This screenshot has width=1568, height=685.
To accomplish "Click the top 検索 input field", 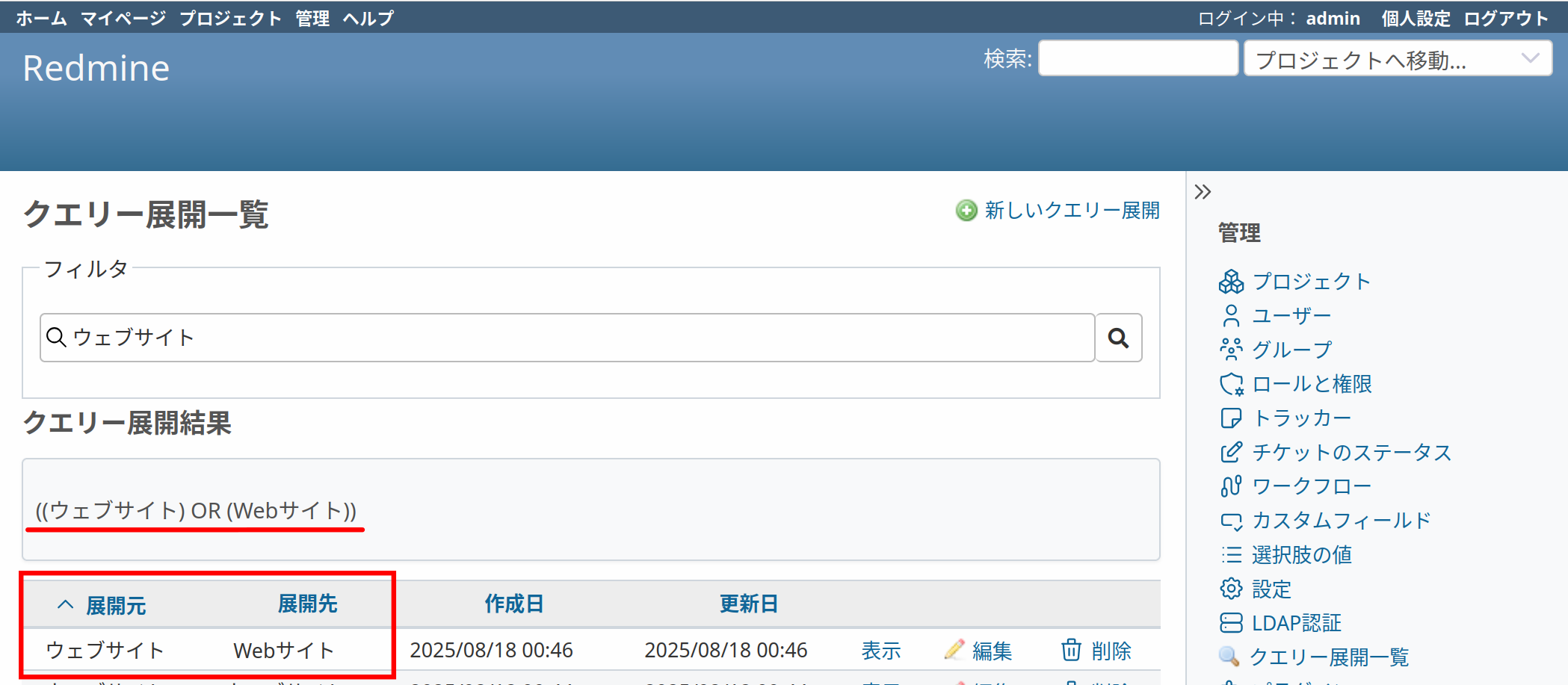I will (1138, 58).
